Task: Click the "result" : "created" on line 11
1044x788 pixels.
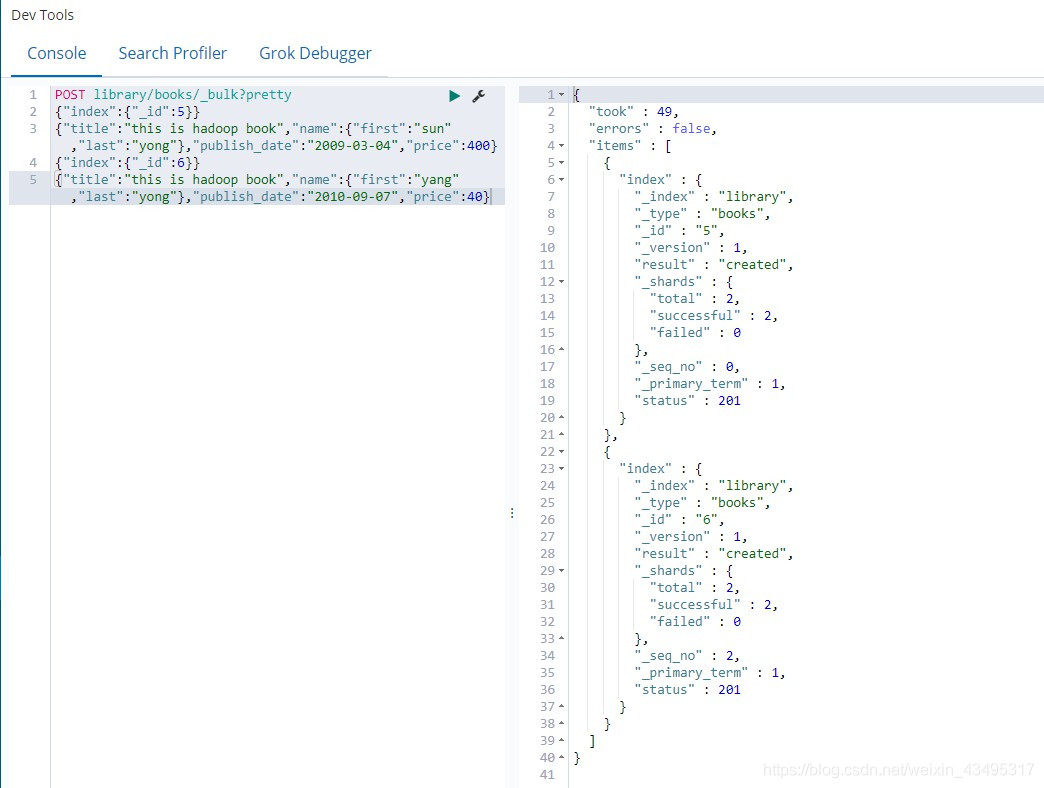Action: click(x=714, y=264)
